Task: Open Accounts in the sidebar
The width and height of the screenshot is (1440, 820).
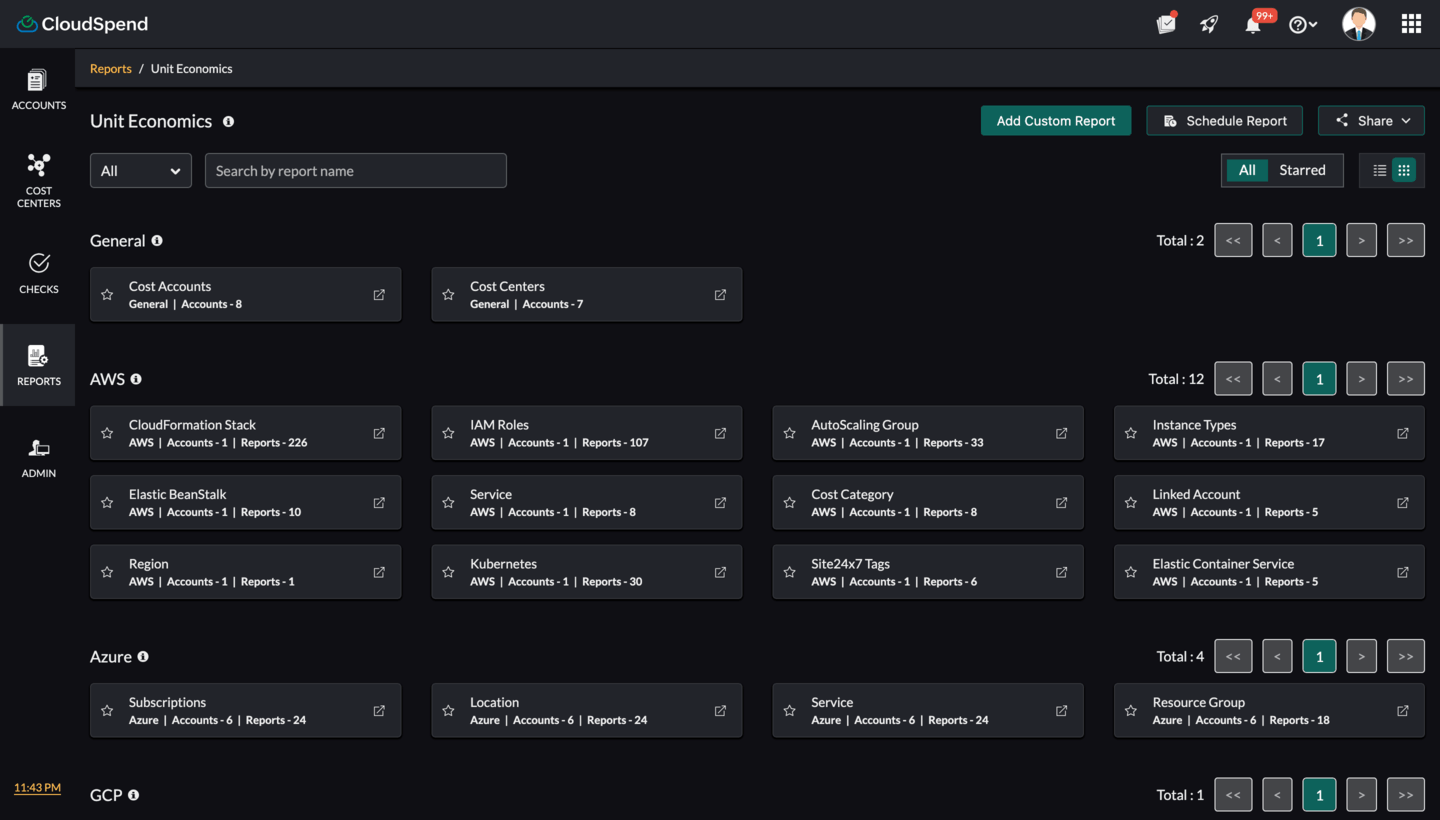Action: [x=38, y=88]
